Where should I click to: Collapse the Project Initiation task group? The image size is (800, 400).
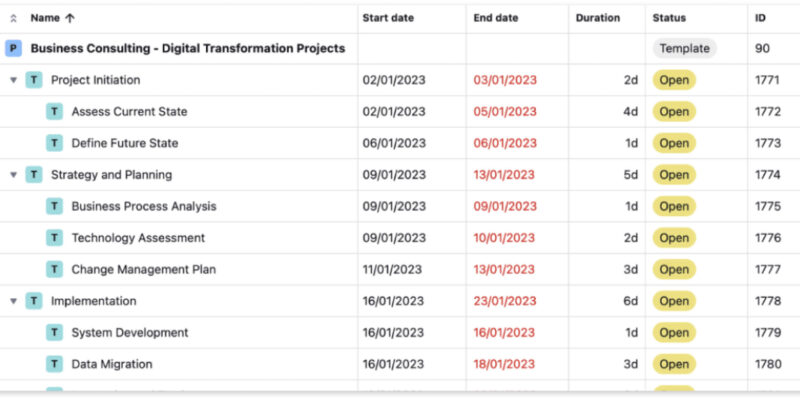pos(13,80)
